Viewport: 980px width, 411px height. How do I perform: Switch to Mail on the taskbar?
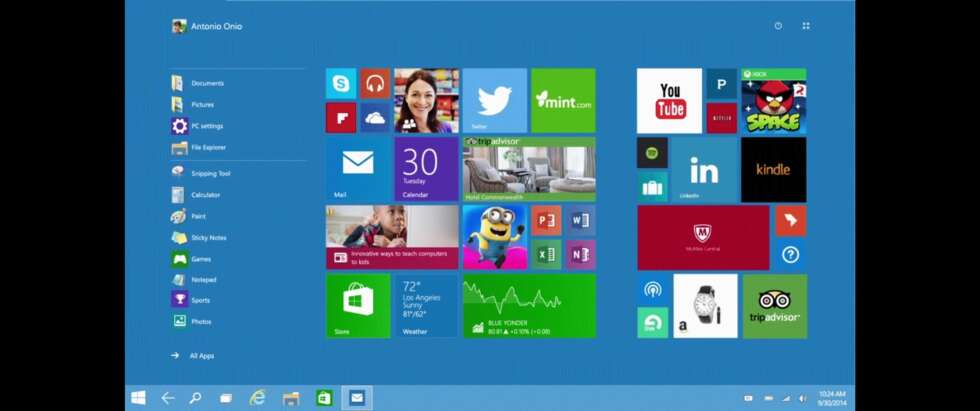pos(357,398)
